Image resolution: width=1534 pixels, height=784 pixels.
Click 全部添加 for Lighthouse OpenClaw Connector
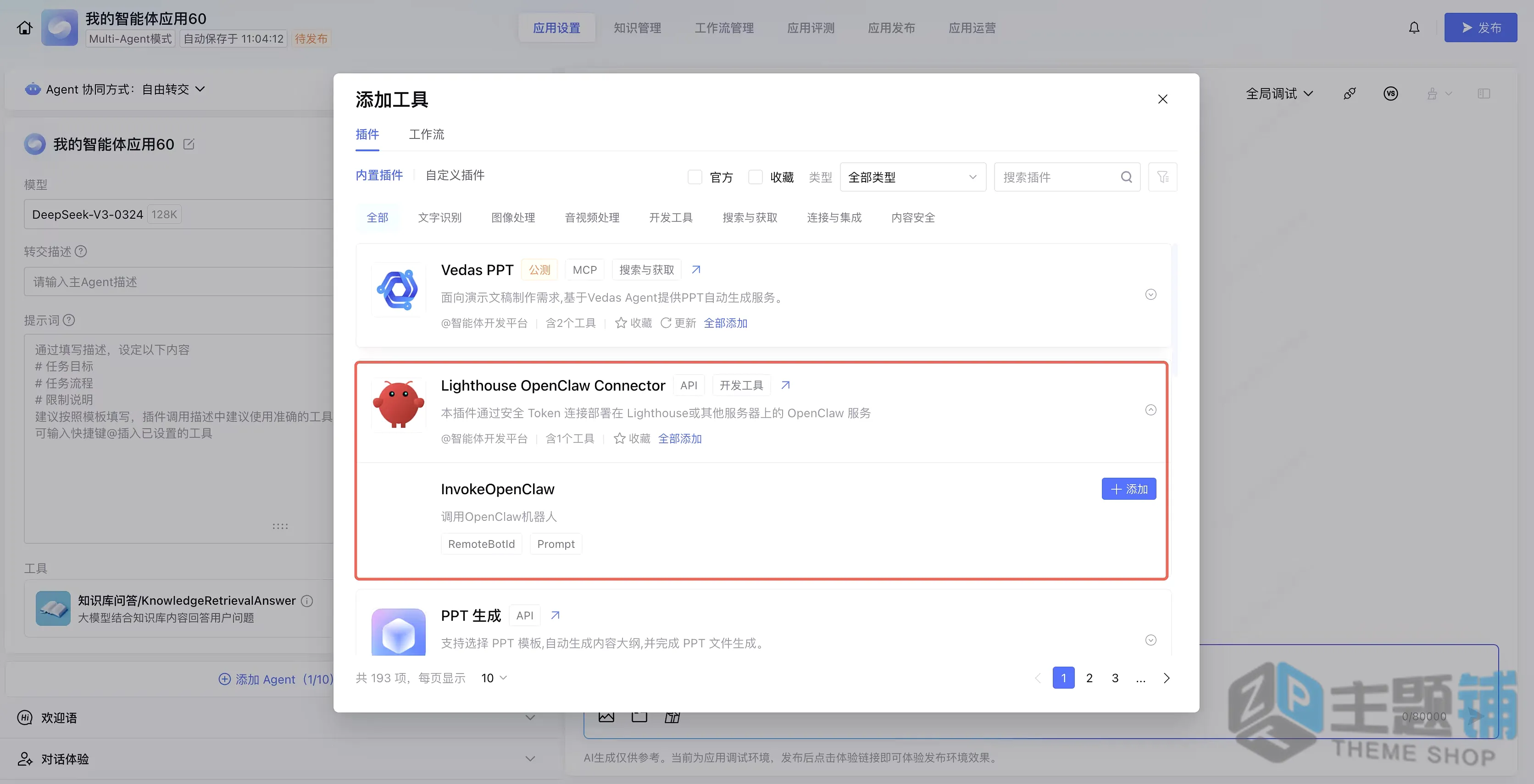point(679,438)
